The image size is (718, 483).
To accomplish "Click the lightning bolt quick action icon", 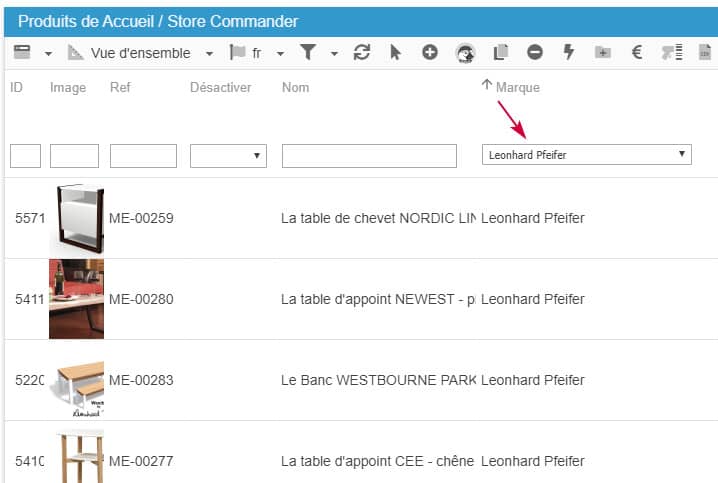I will [569, 53].
